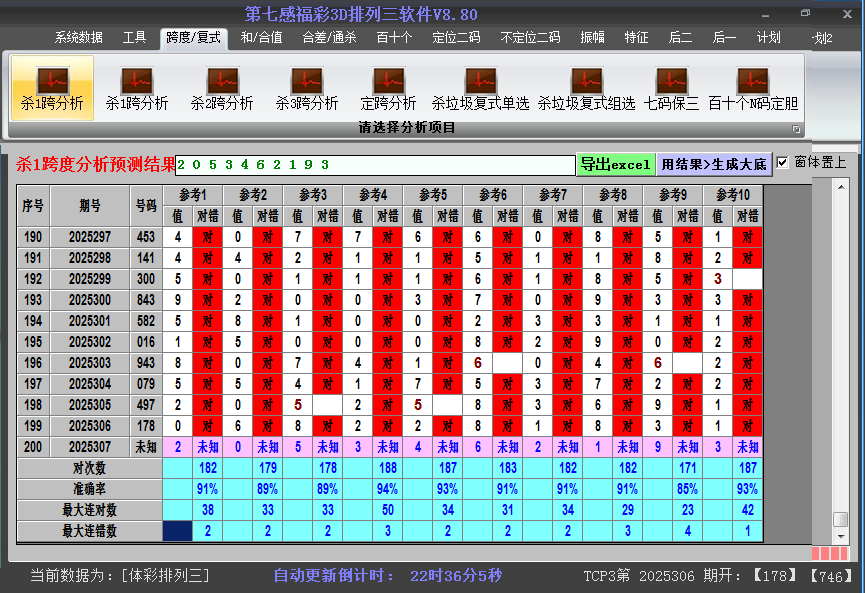This screenshot has width=865, height=593.
Task: Click the 导出excel button
Action: pyautogui.click(x=616, y=163)
